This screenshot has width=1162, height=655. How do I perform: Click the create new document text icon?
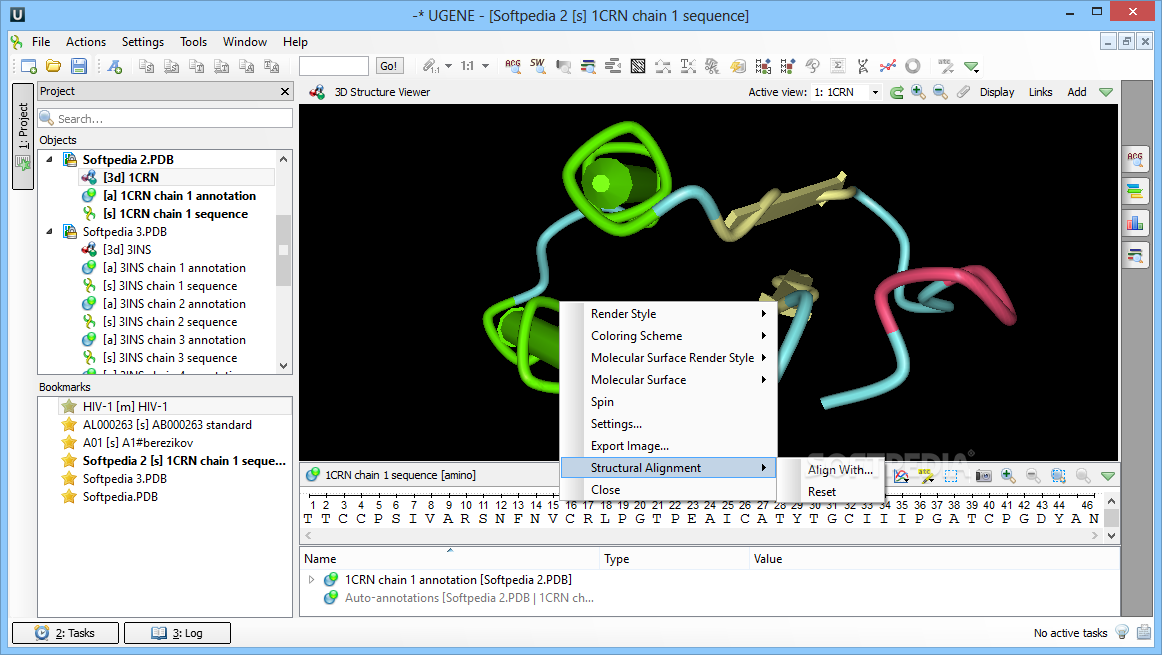(x=115, y=66)
